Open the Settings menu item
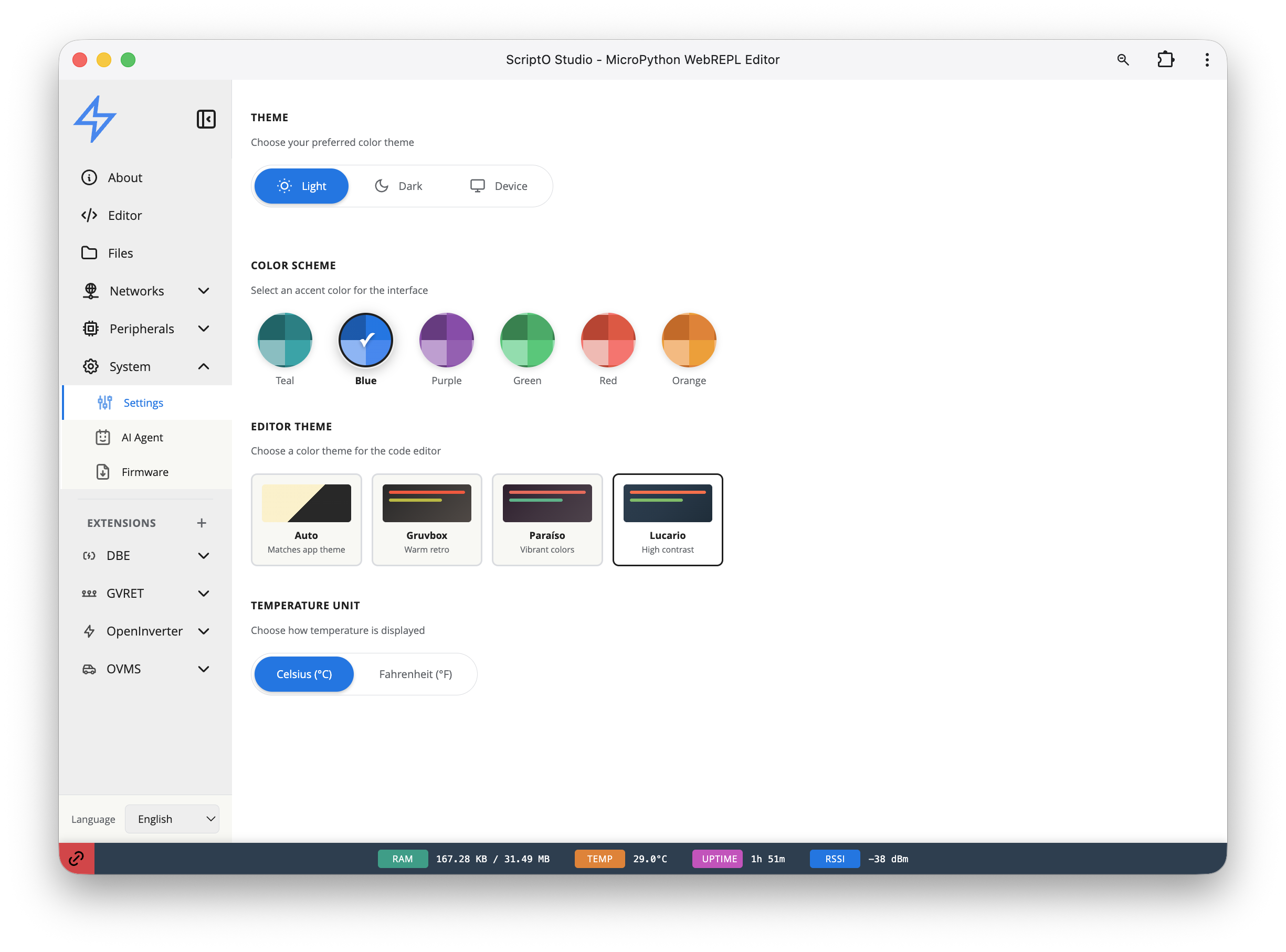The image size is (1286, 952). (143, 402)
